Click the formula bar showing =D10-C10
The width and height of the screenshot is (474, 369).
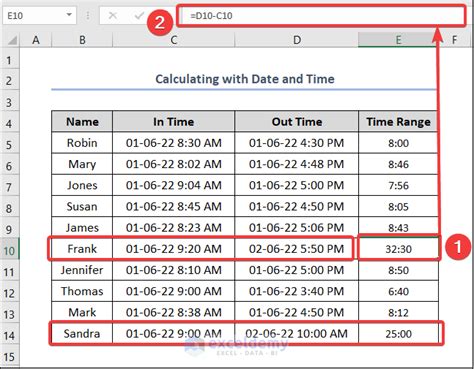[x=321, y=16]
